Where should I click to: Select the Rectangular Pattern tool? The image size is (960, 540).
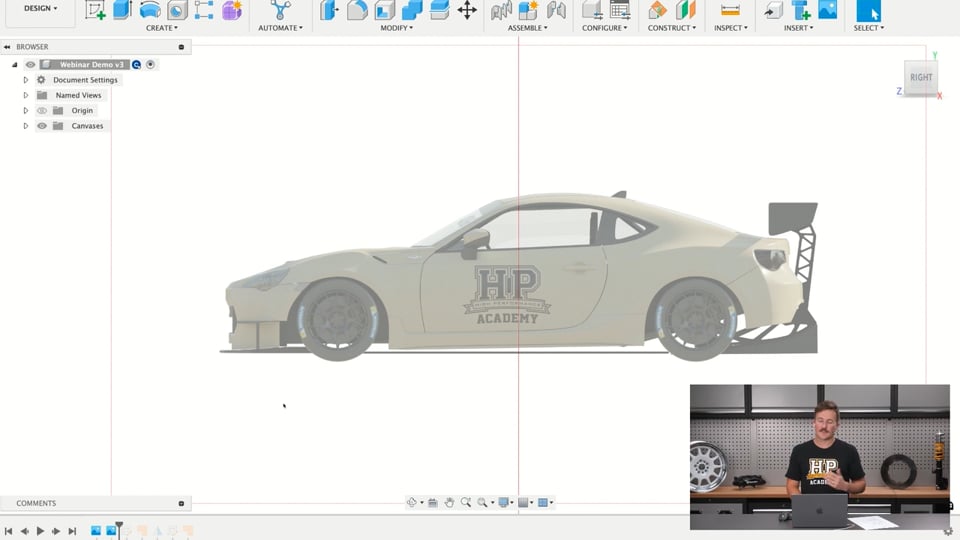pyautogui.click(x=204, y=10)
